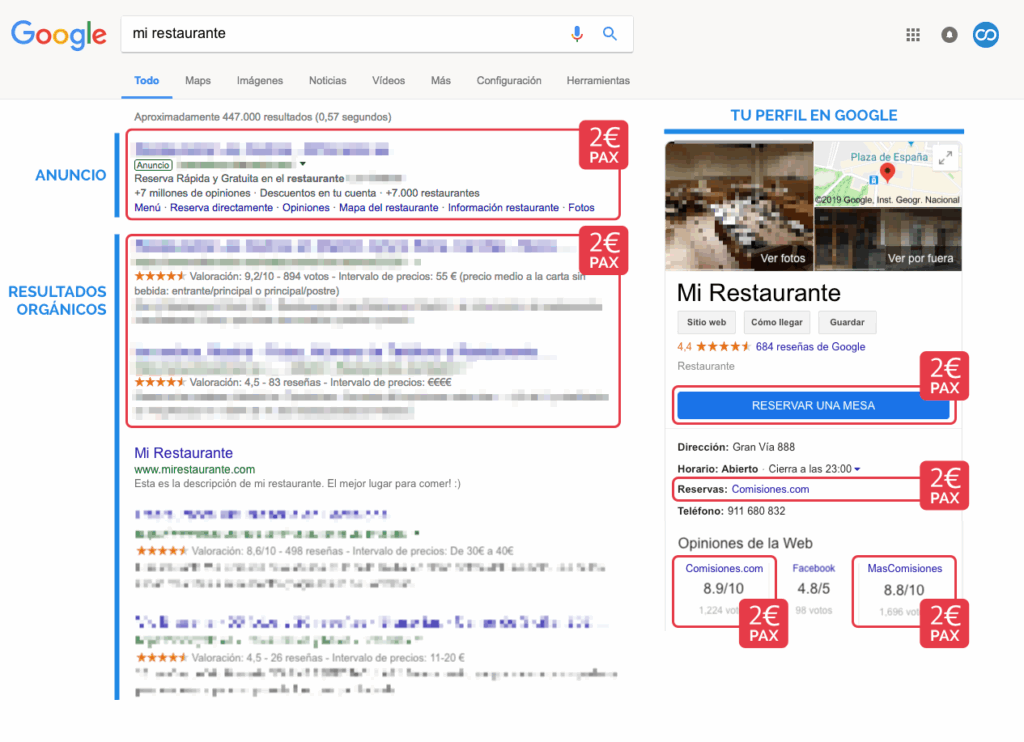The width and height of the screenshot is (1024, 742).
Task: Click phone number 911 680 832
Action: coord(756,511)
